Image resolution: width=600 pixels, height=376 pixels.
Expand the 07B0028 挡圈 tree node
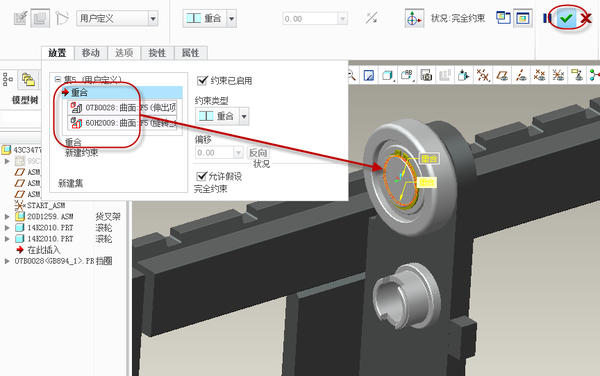point(7,261)
